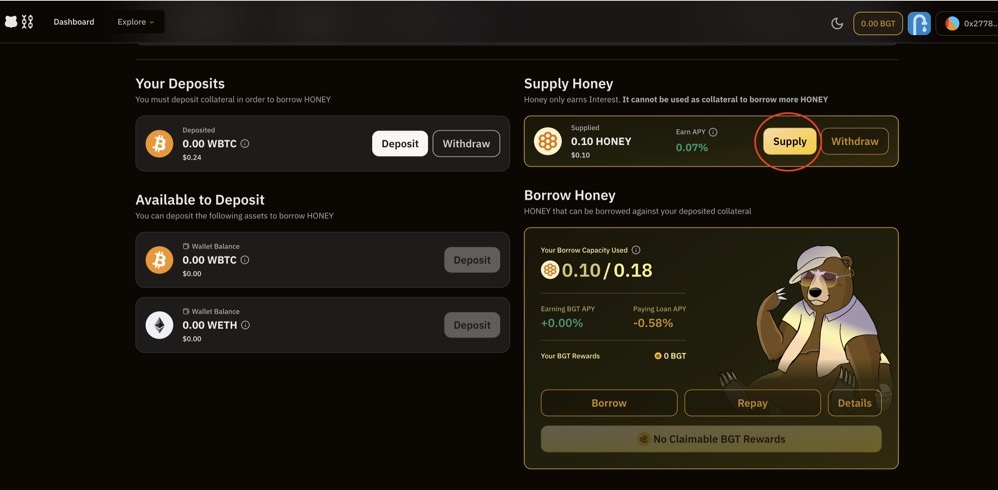Click the info icon next to deposited WBTC

click(x=245, y=144)
